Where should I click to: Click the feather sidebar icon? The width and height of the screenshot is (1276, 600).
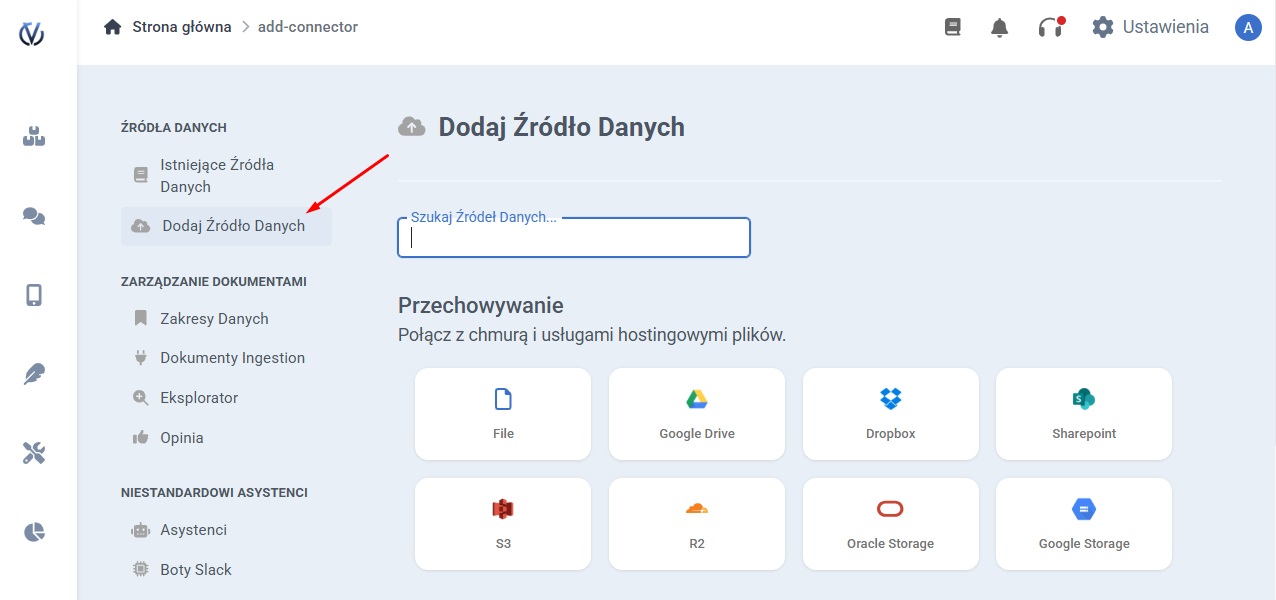(x=34, y=374)
